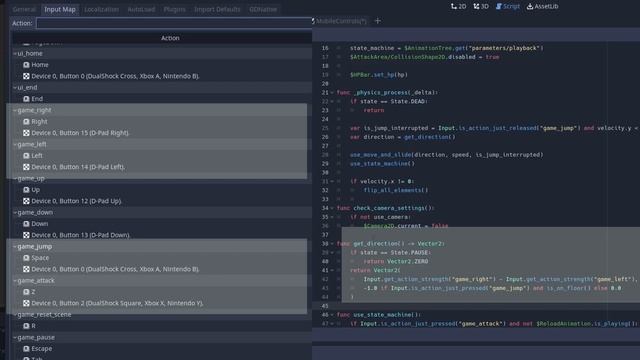Image resolution: width=640 pixels, height=360 pixels.
Task: Click the keyboard icon beside Down
Action: (x=26, y=224)
